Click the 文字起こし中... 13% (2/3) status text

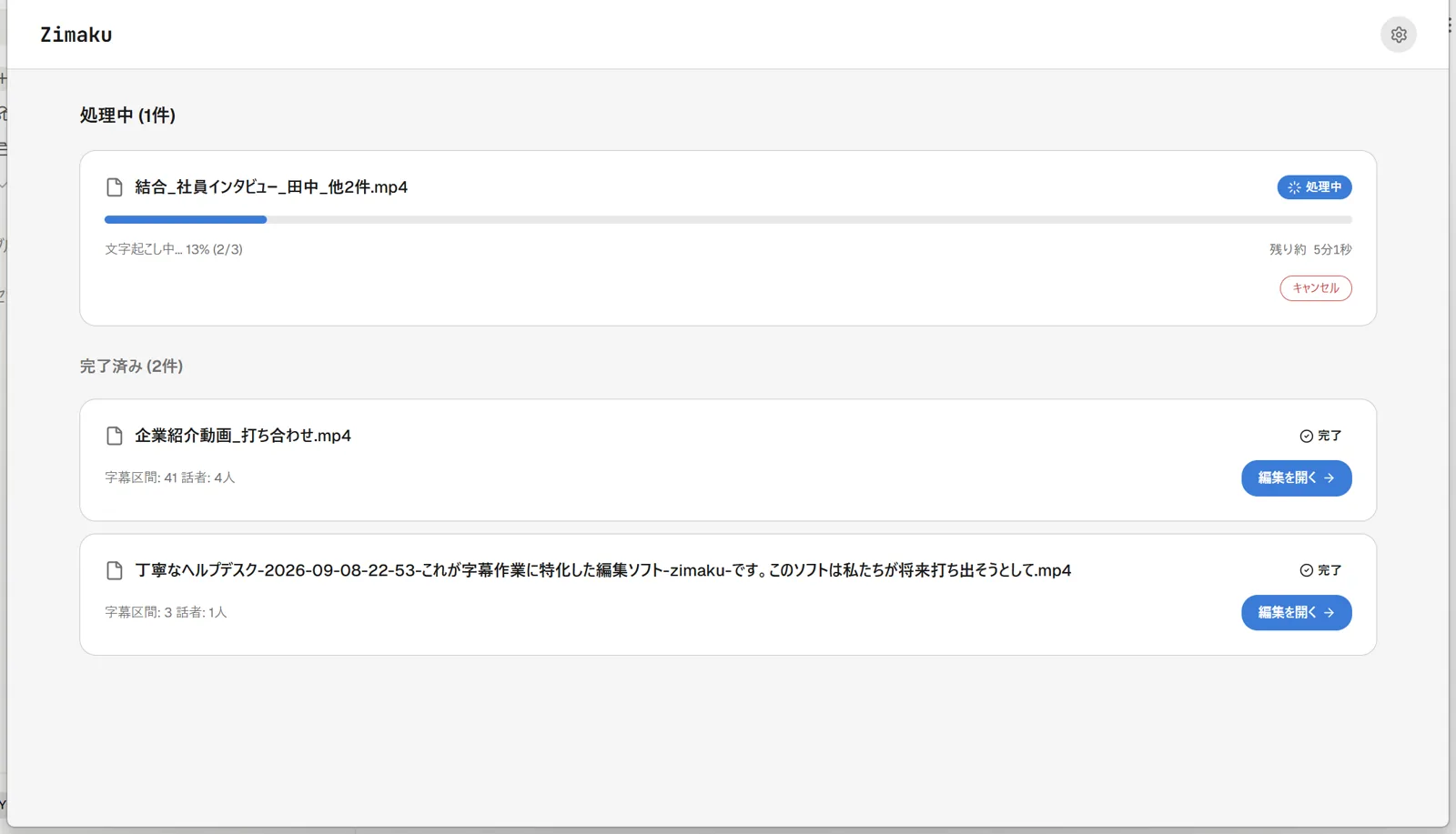pos(174,249)
